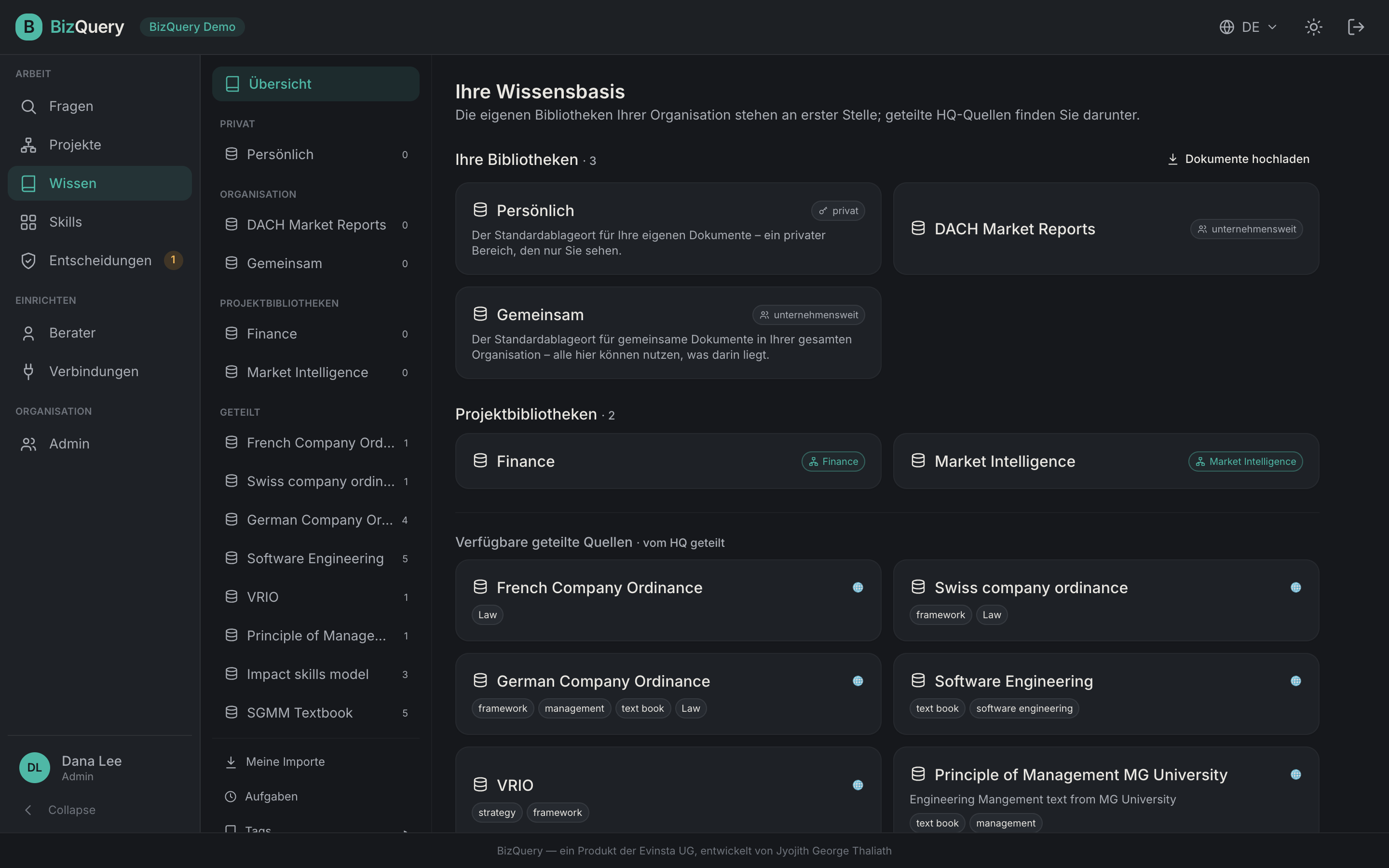Click the Finance project tag badge
This screenshot has width=1389, height=868.
(x=833, y=461)
